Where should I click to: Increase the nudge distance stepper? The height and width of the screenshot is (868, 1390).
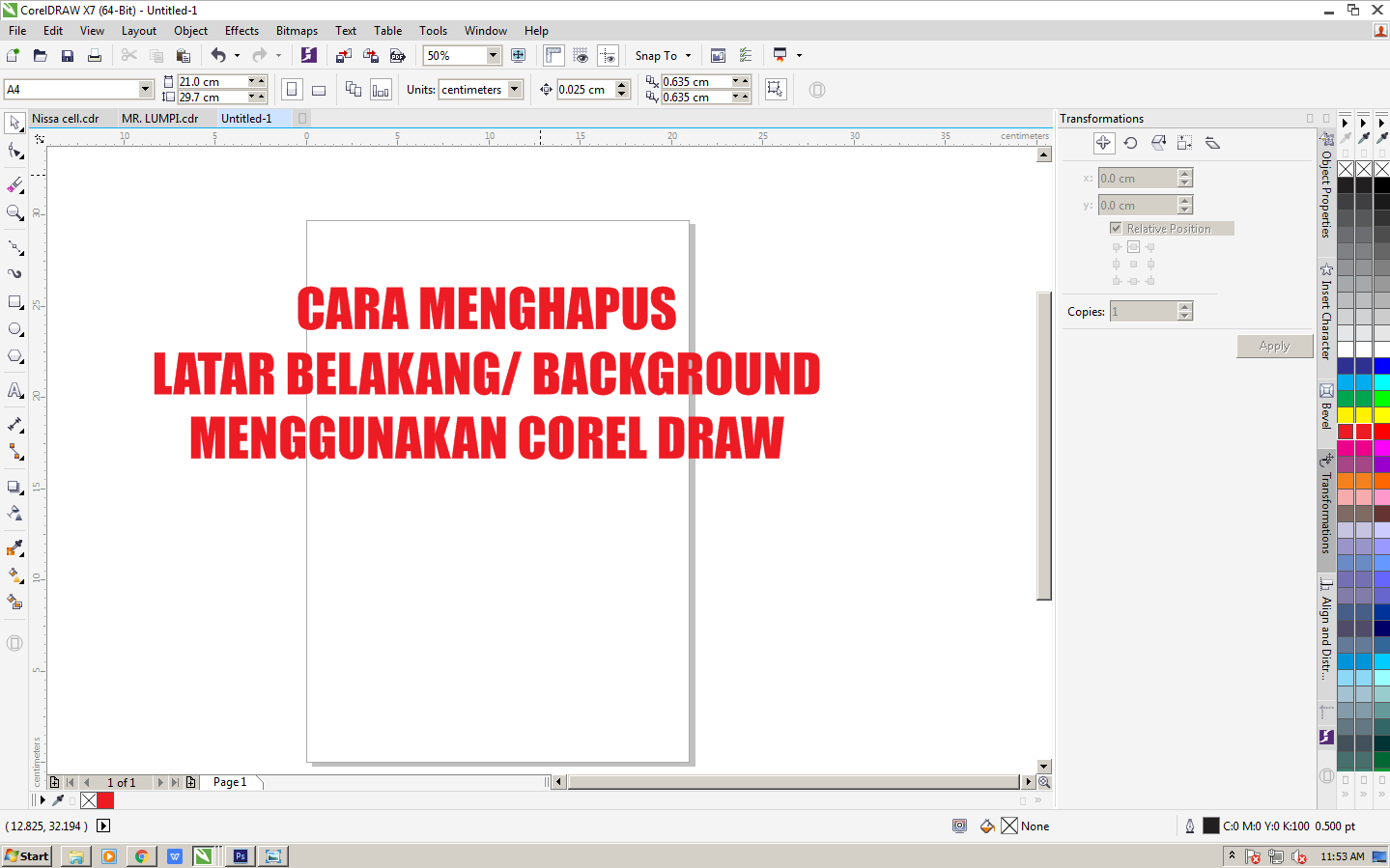(x=622, y=85)
